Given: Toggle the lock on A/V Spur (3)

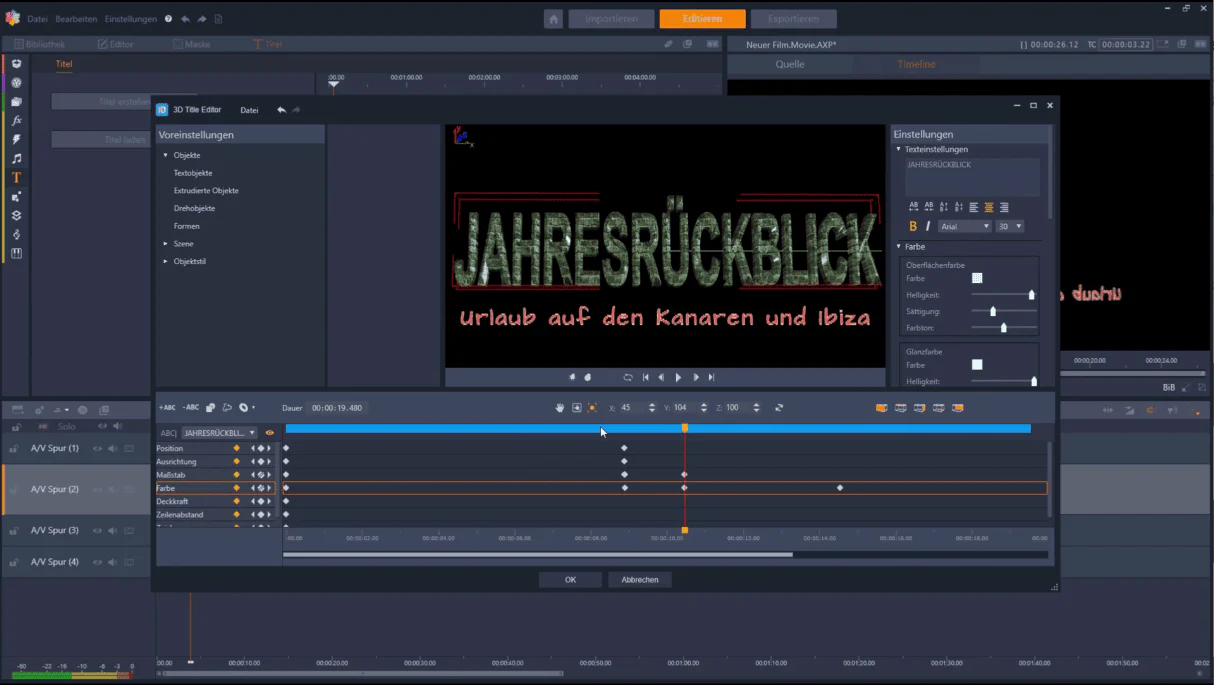Looking at the screenshot, I should pyautogui.click(x=13, y=531).
